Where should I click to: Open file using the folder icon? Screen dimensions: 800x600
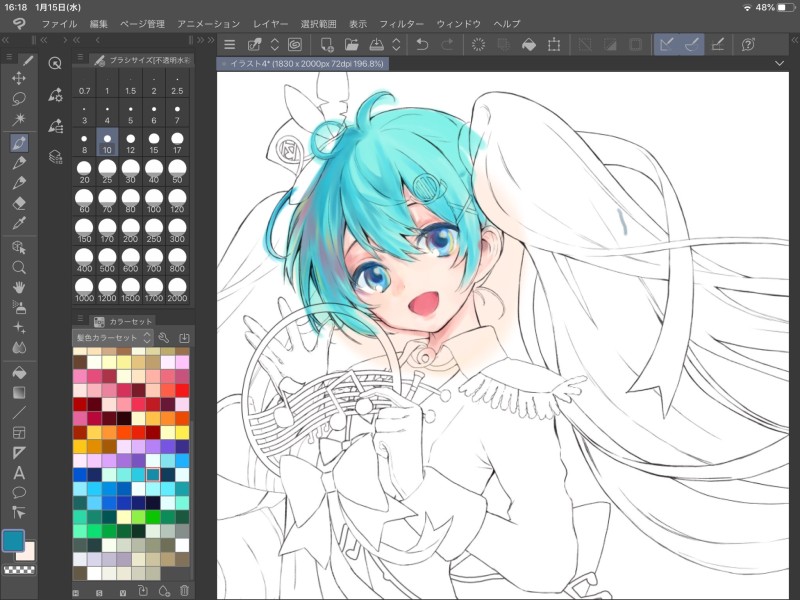[x=351, y=45]
